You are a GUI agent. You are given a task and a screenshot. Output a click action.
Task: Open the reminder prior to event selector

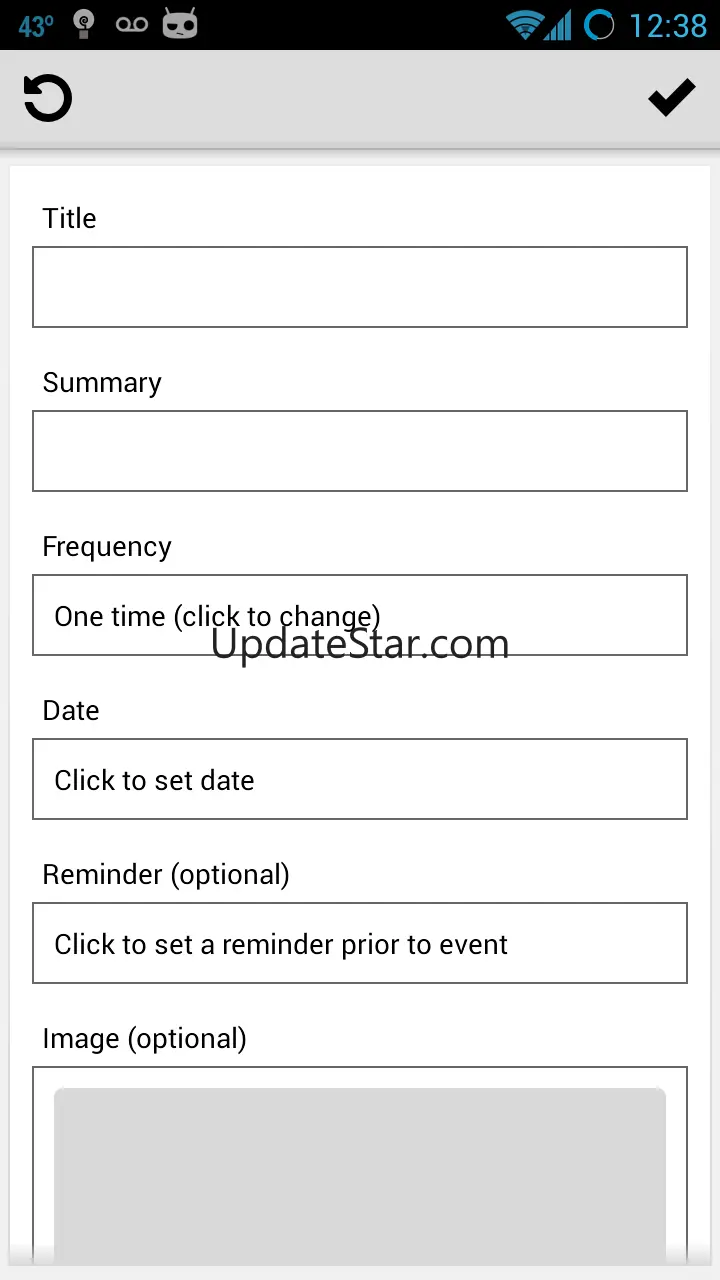[x=360, y=943]
